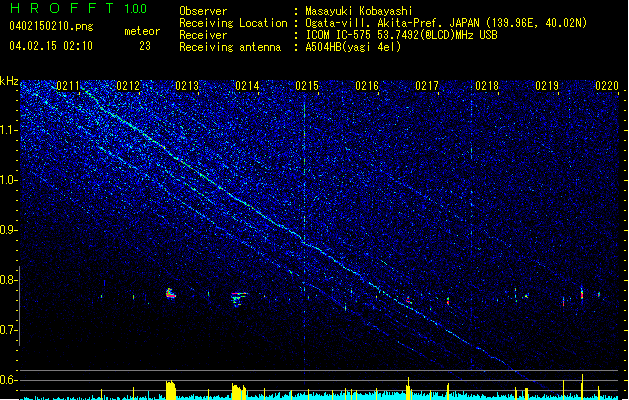Click the meteor count label
Image resolution: width=629 pixels, height=400 pixels.
pyautogui.click(x=142, y=31)
